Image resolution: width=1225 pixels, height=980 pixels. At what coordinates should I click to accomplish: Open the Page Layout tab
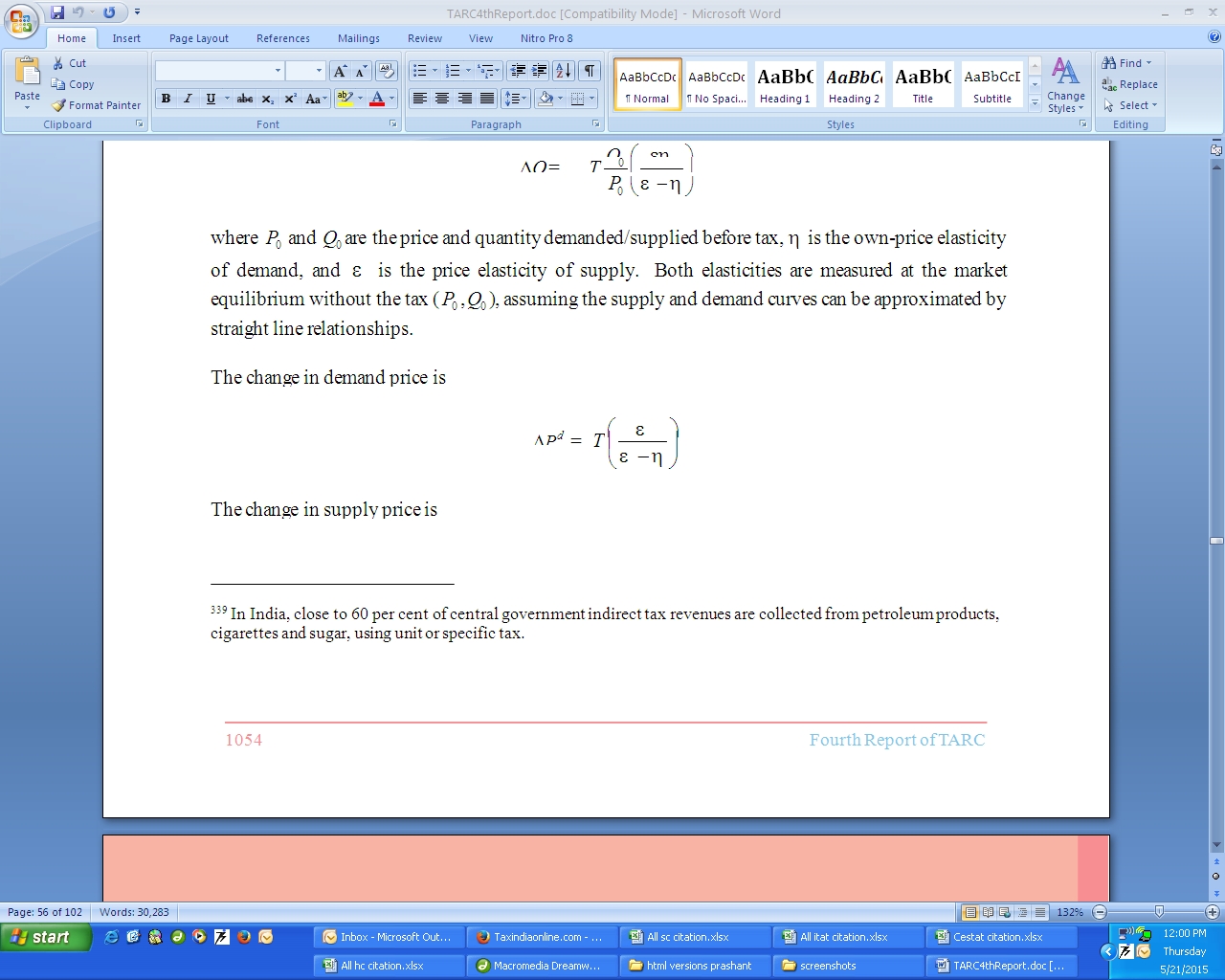tap(199, 38)
